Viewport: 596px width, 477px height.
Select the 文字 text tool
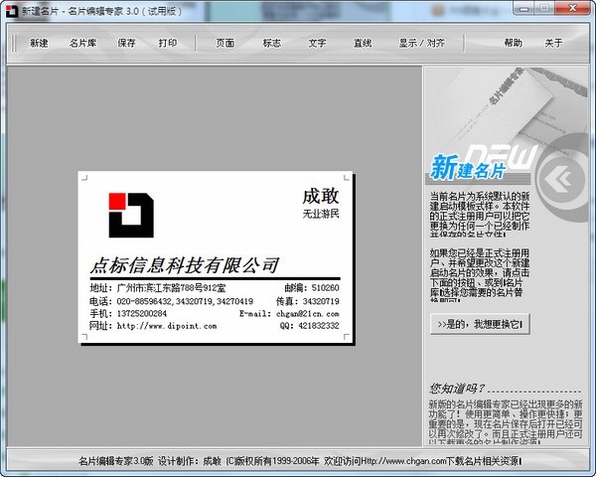point(317,43)
